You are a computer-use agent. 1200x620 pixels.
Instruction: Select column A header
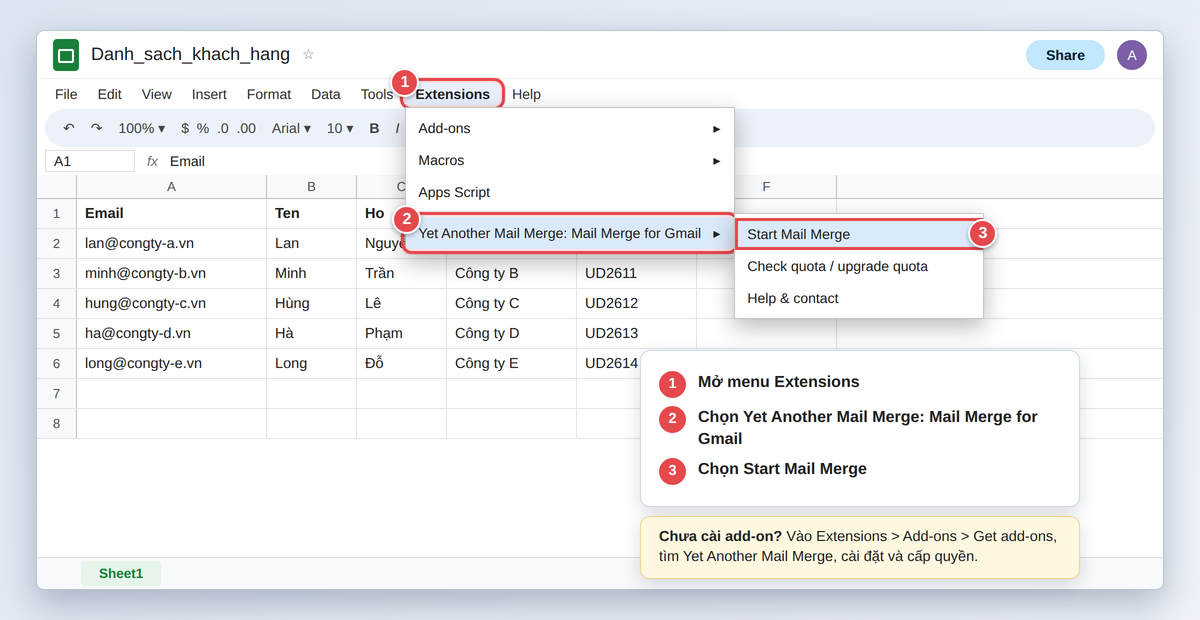point(172,187)
